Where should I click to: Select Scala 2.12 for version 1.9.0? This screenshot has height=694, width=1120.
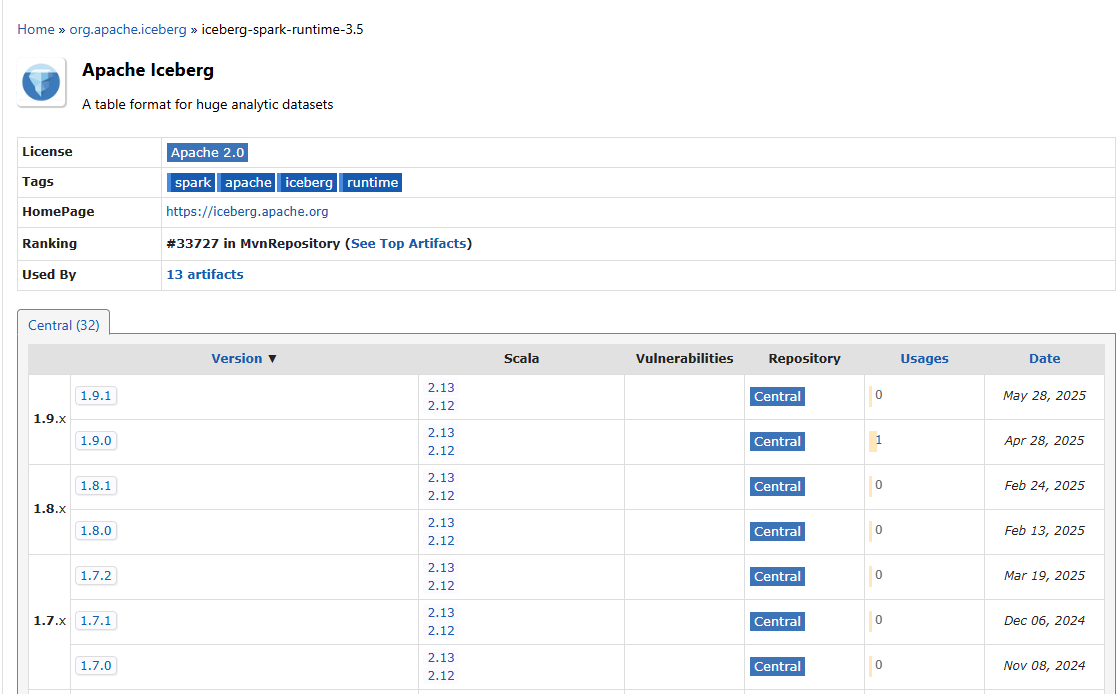[441, 451]
